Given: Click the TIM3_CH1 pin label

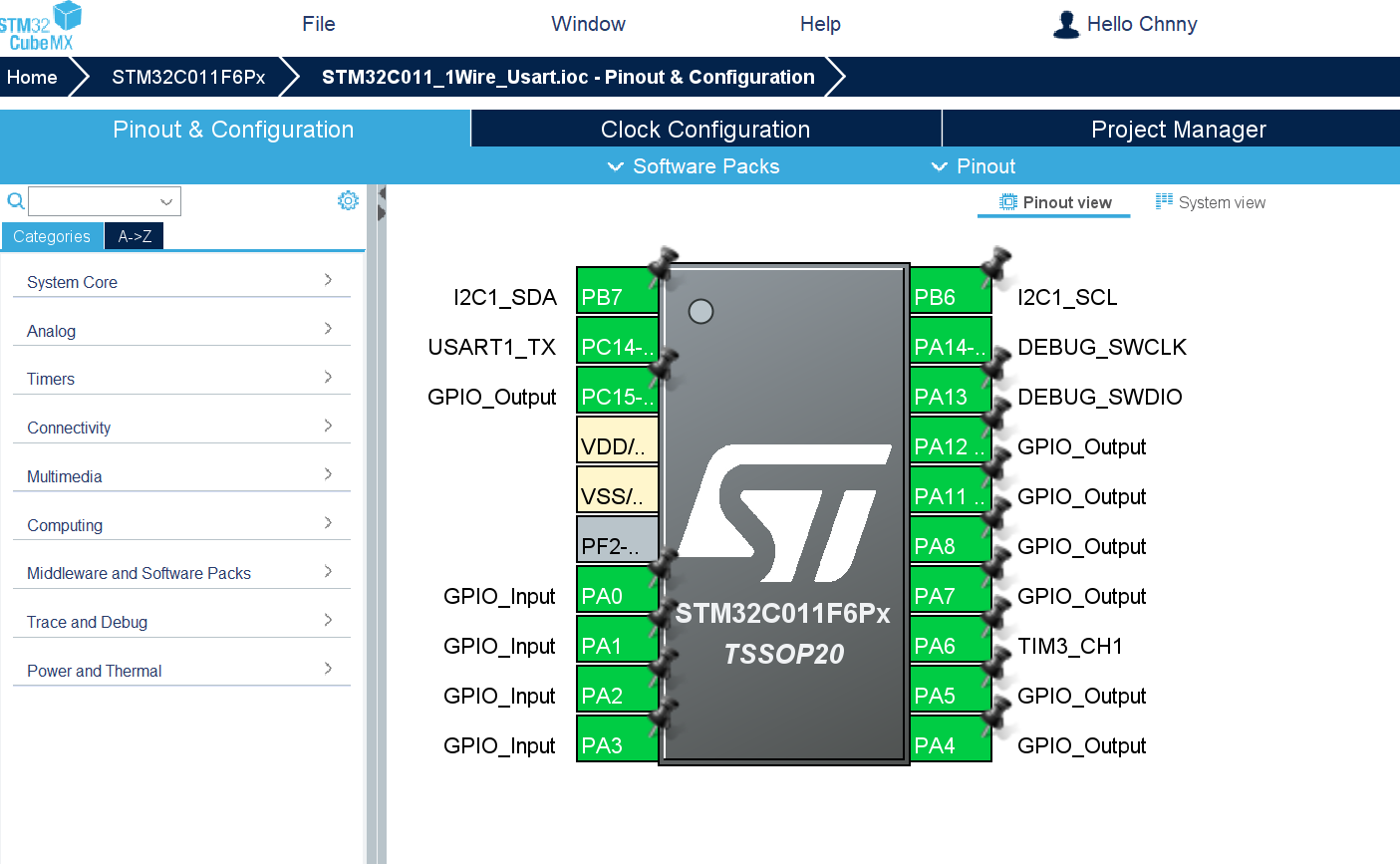Looking at the screenshot, I should point(1070,646).
